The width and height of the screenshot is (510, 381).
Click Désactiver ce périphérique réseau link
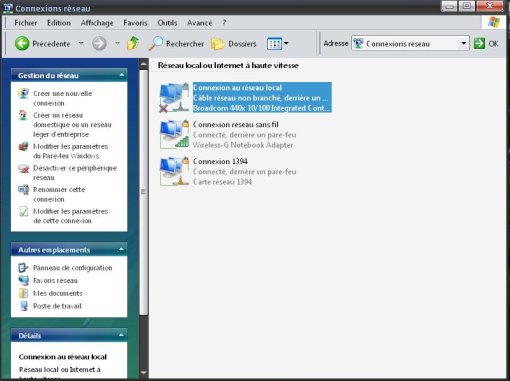point(75,173)
